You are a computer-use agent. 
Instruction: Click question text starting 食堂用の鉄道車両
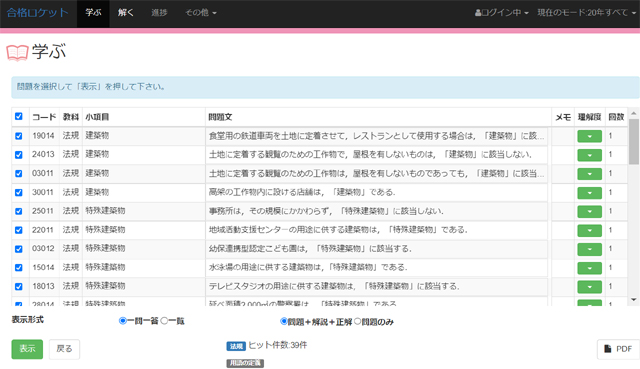click(x=376, y=136)
